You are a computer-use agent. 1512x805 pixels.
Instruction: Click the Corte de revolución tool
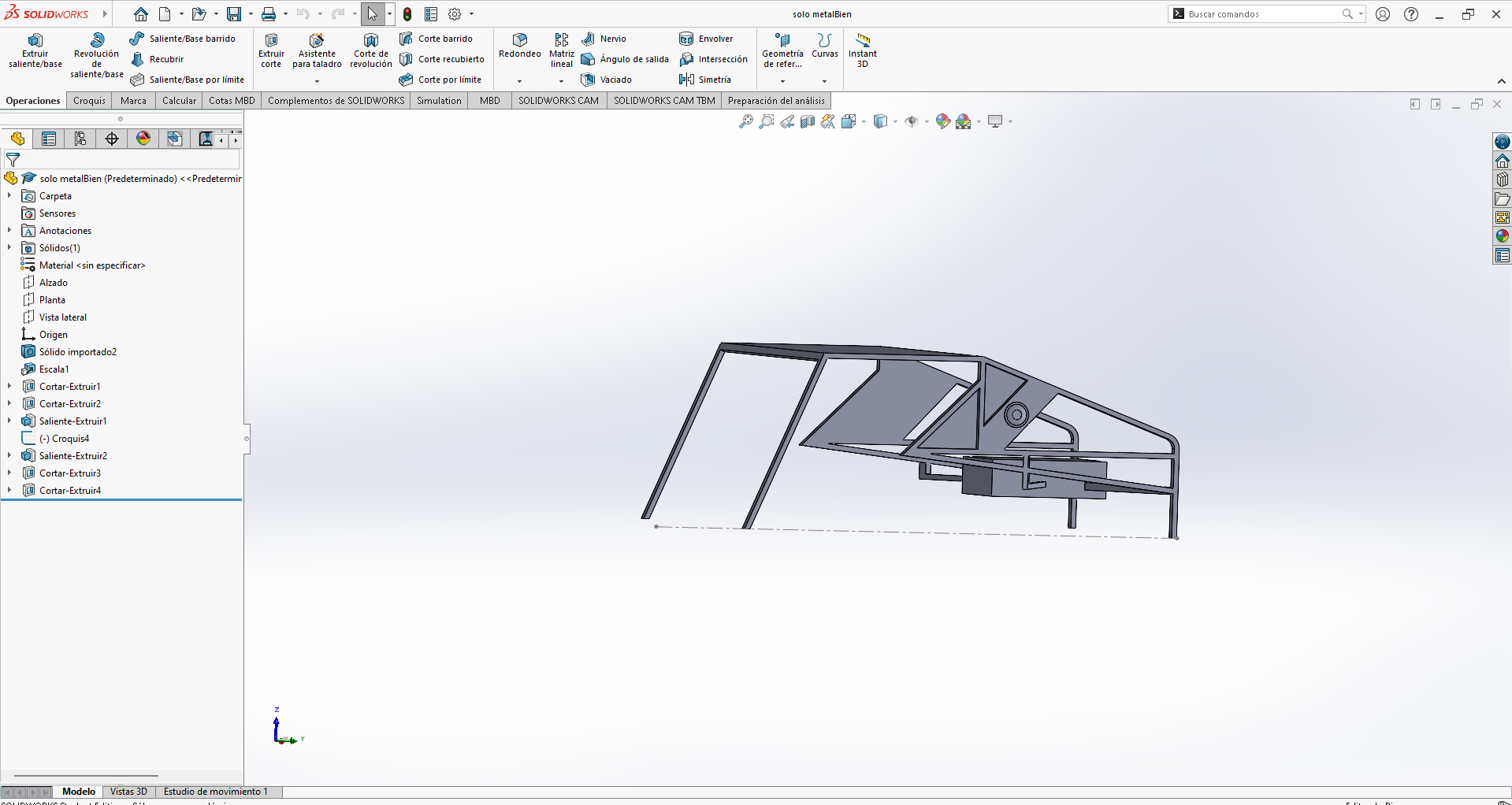pos(371,51)
